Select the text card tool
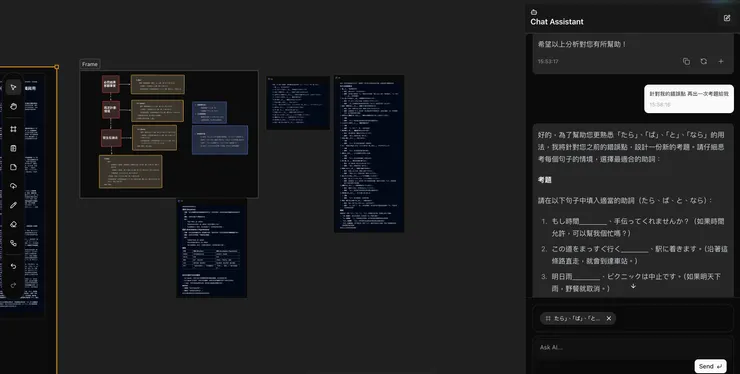 point(13,148)
